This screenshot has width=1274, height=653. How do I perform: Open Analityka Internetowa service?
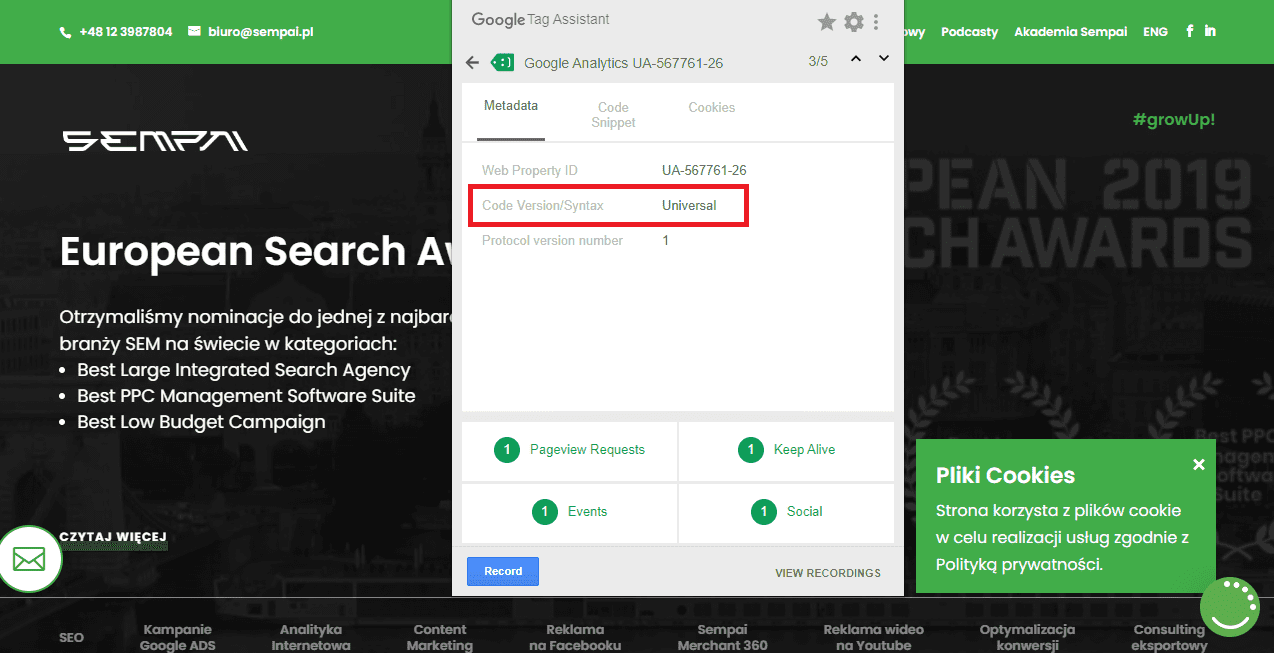coord(311,637)
